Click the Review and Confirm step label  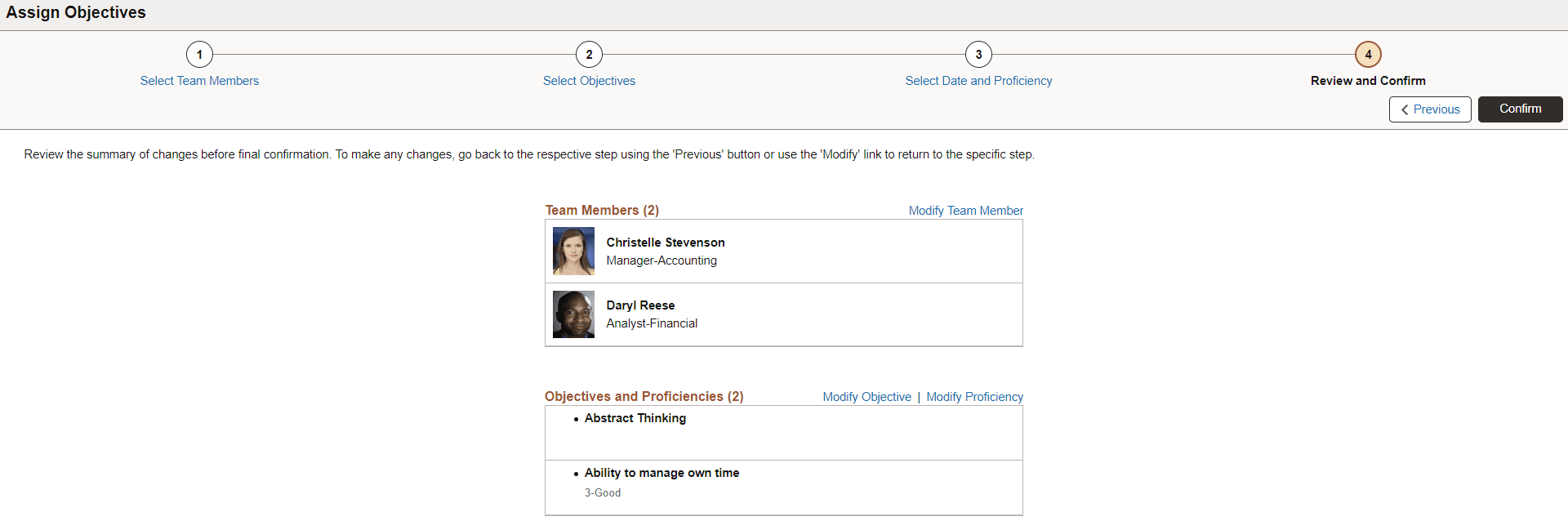click(x=1368, y=81)
